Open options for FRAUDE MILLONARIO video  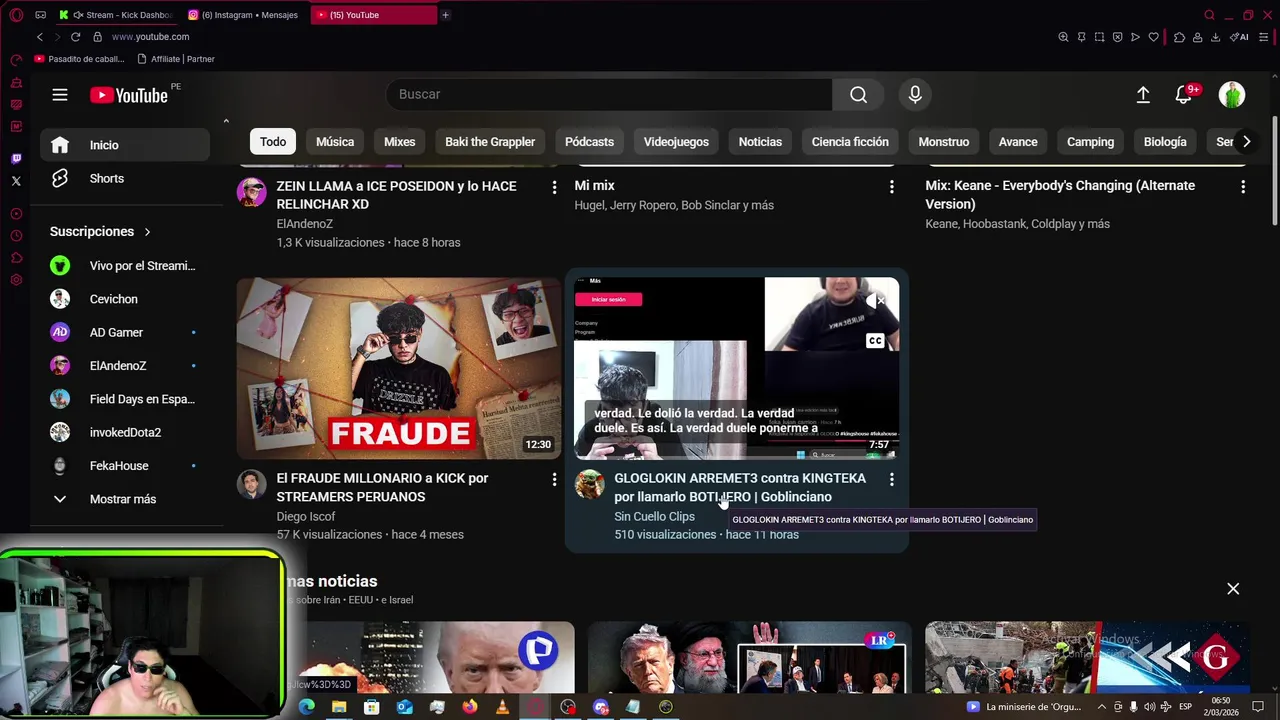[x=554, y=480]
